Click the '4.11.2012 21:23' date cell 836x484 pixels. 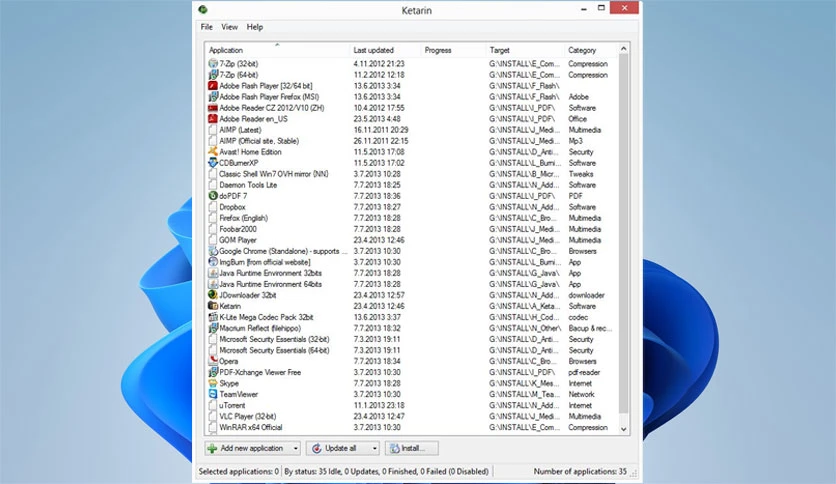[x=379, y=63]
